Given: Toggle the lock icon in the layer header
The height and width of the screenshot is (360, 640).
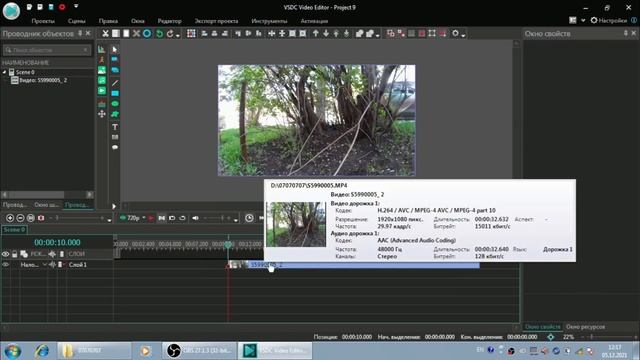Looking at the screenshot, I should point(15,254).
